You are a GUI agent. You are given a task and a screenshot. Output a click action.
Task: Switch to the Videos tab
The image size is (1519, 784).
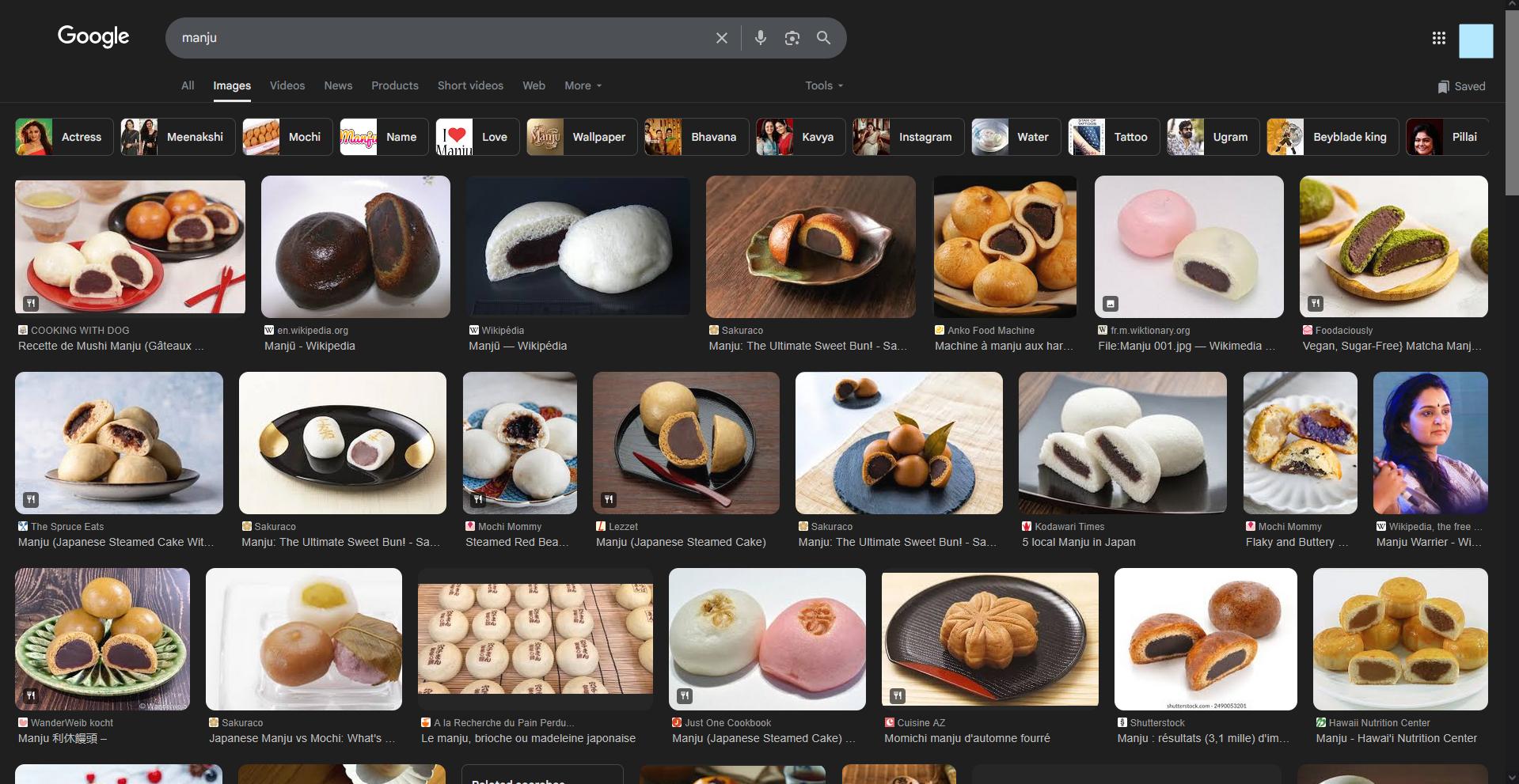click(x=287, y=85)
